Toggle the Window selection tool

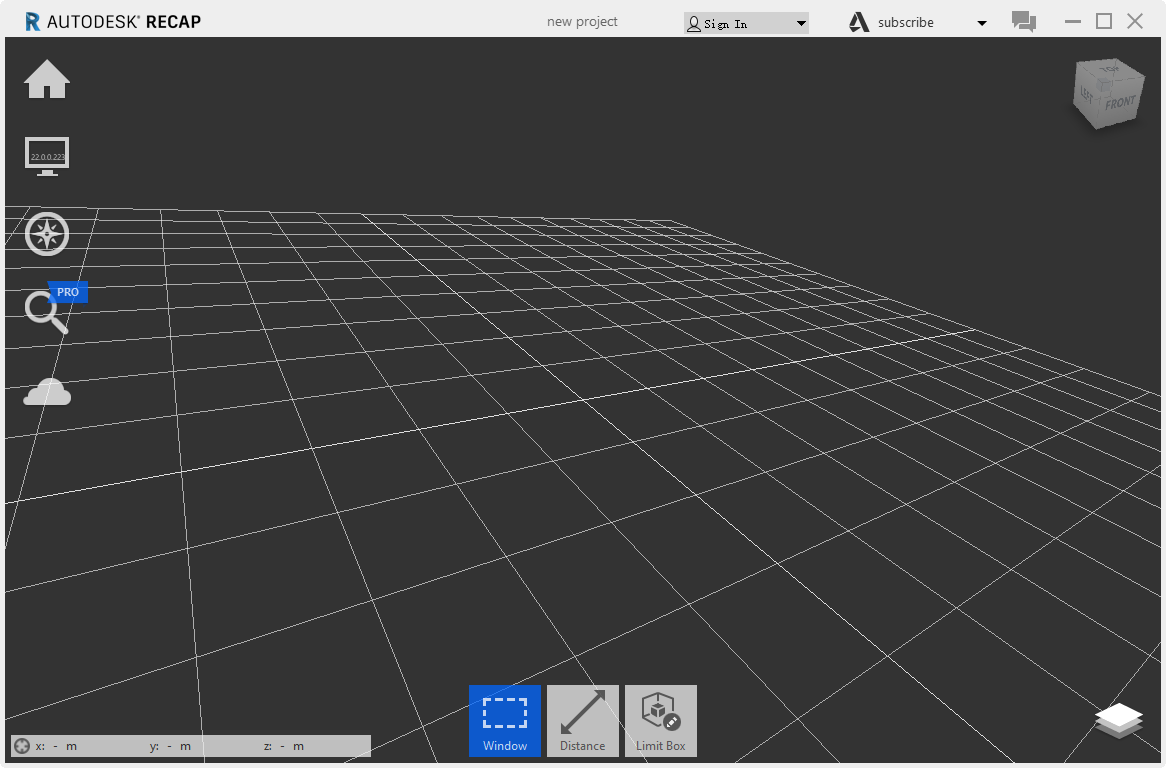coord(505,720)
